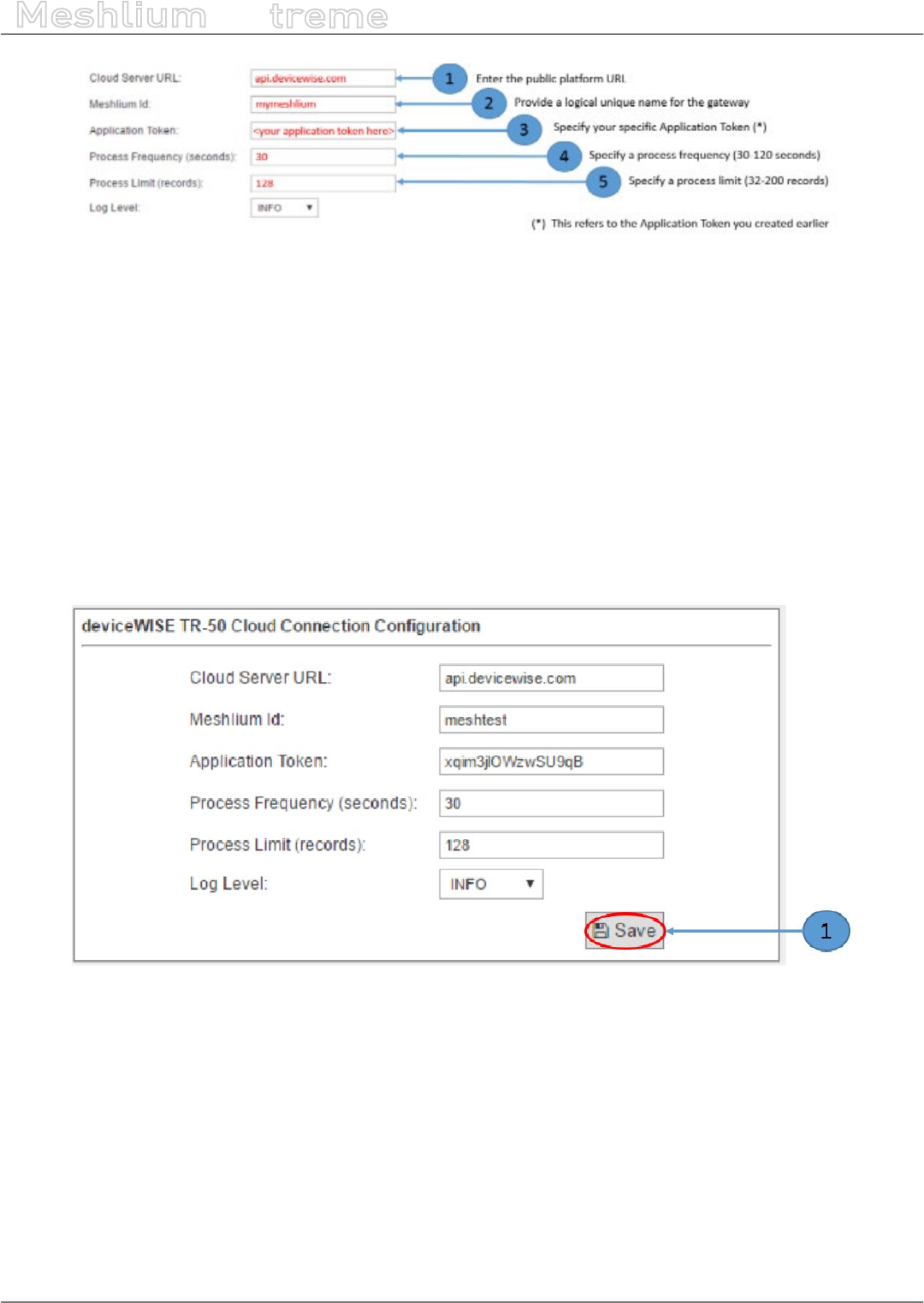Click the top Process Limit field with red 128

click(323, 183)
